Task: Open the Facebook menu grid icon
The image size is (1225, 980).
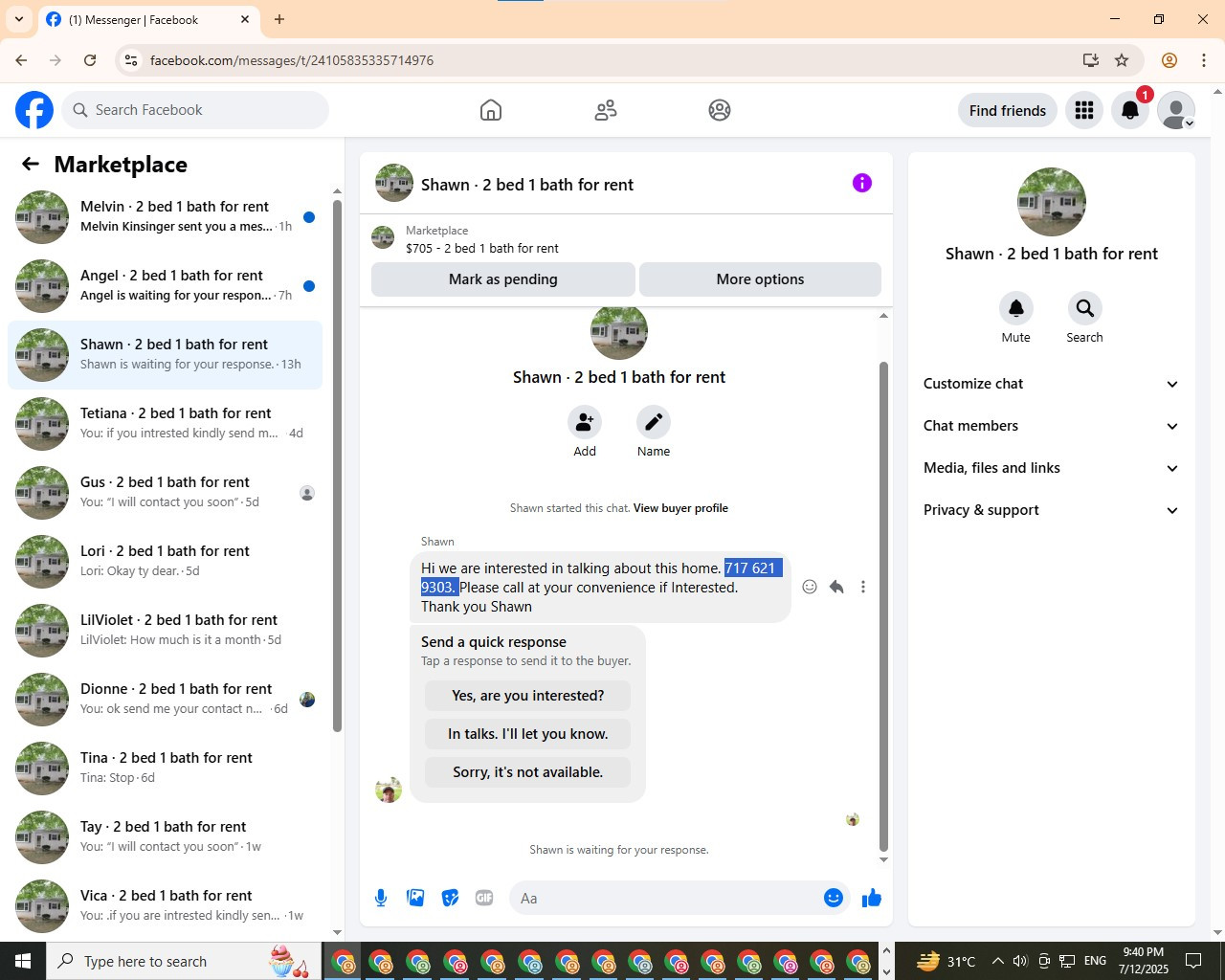Action: [1084, 110]
